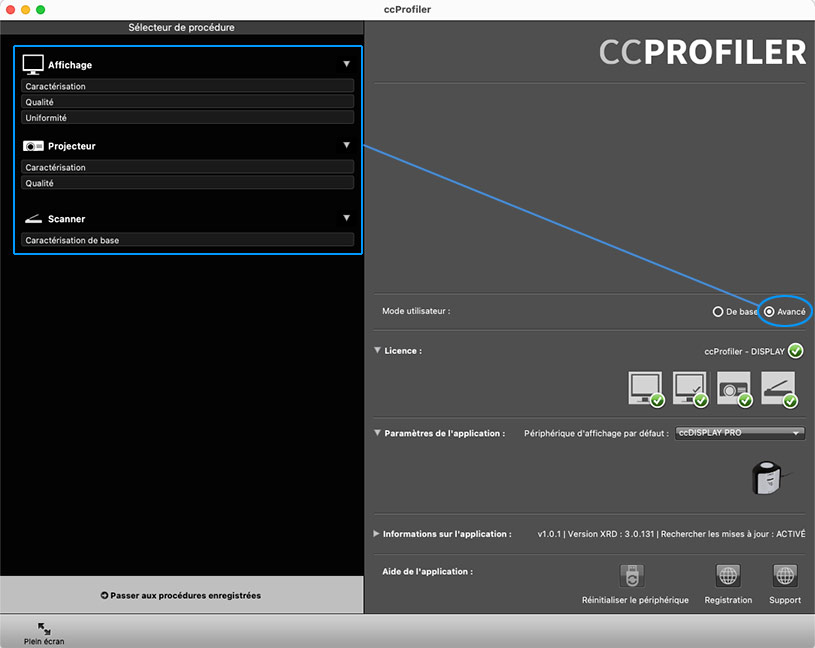Choose Caractérisation under Affichage

(x=188, y=86)
